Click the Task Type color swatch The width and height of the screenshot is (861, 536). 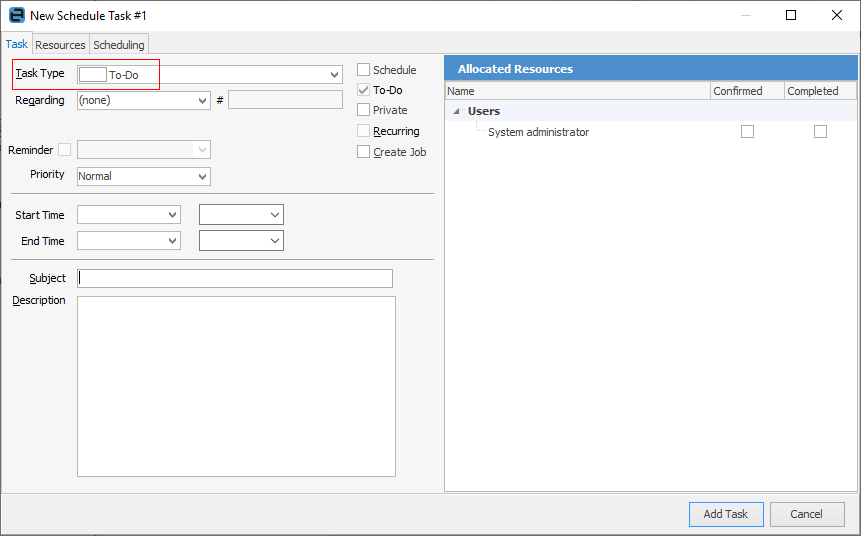[x=92, y=74]
